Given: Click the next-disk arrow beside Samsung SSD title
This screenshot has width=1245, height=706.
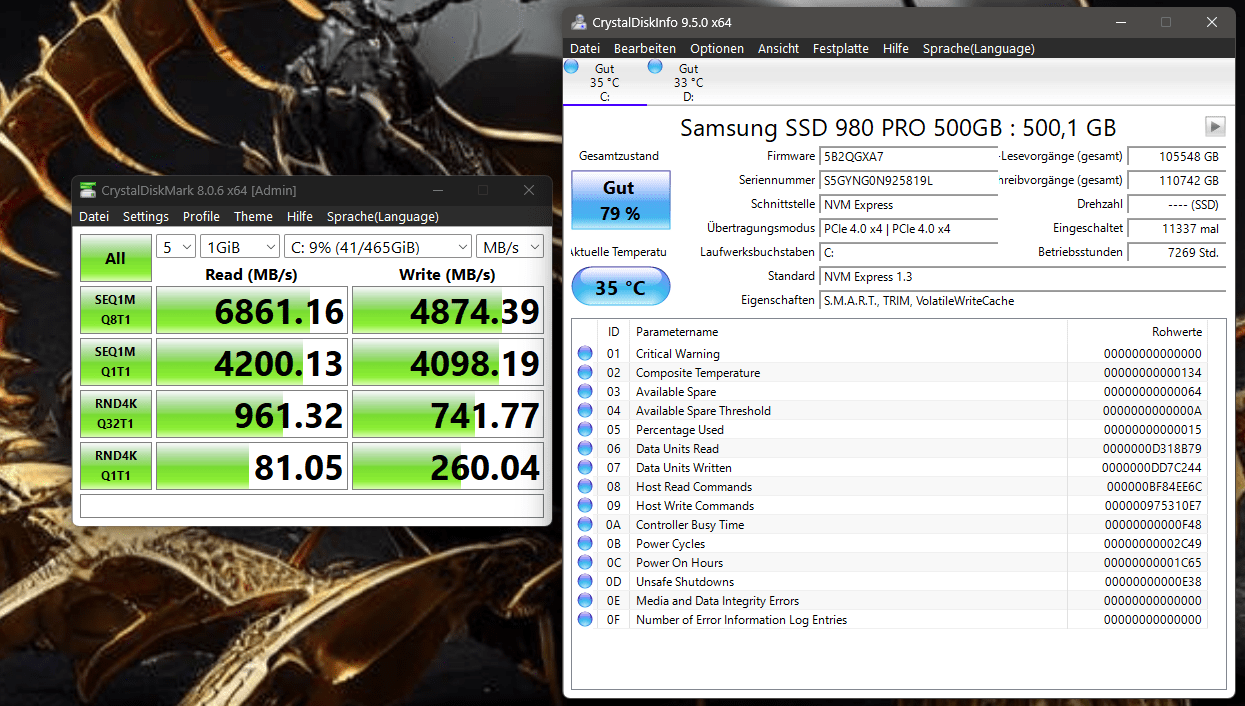Looking at the screenshot, I should pyautogui.click(x=1215, y=127).
